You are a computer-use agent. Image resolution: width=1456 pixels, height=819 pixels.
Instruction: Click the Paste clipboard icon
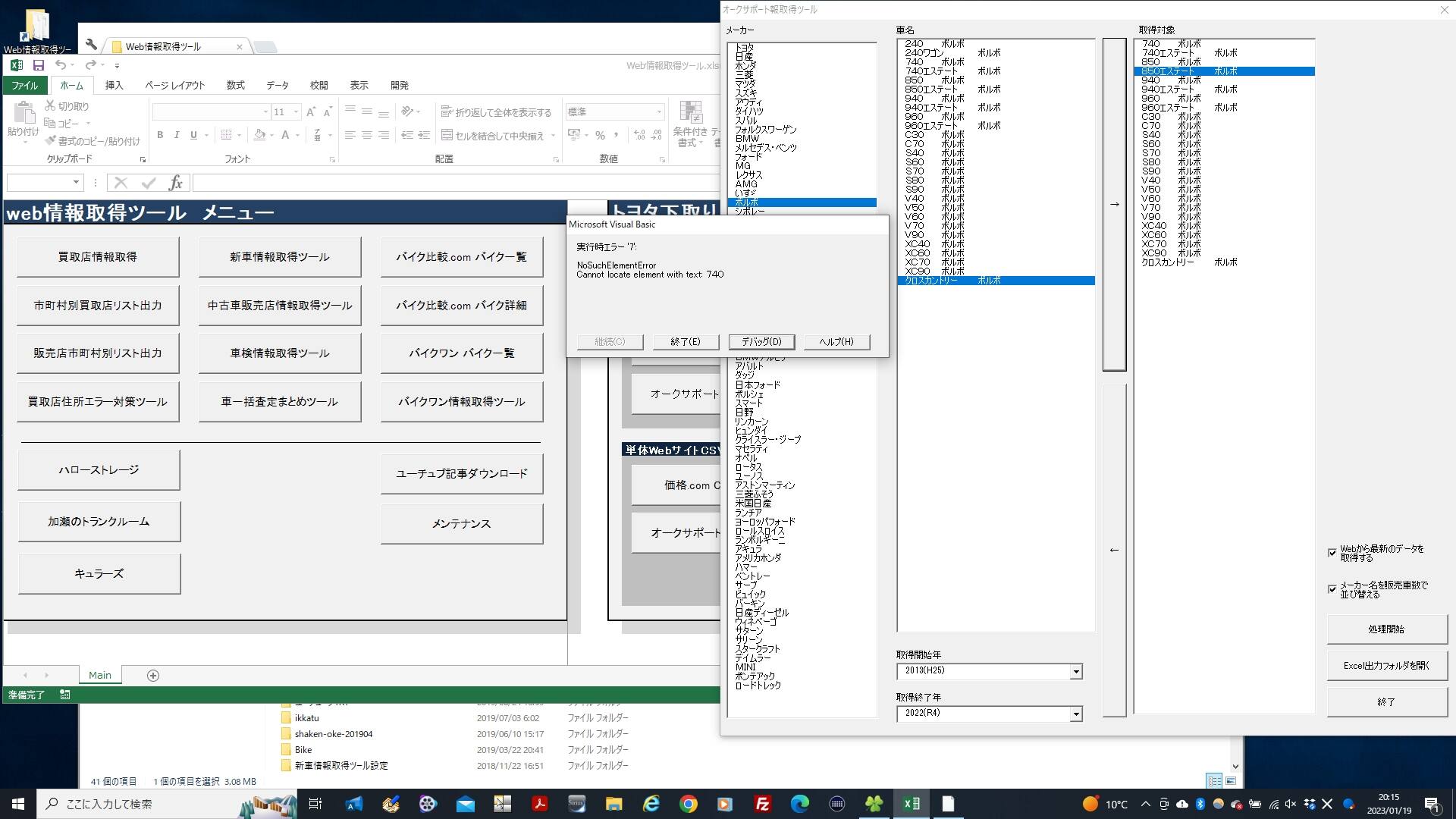coord(24,114)
